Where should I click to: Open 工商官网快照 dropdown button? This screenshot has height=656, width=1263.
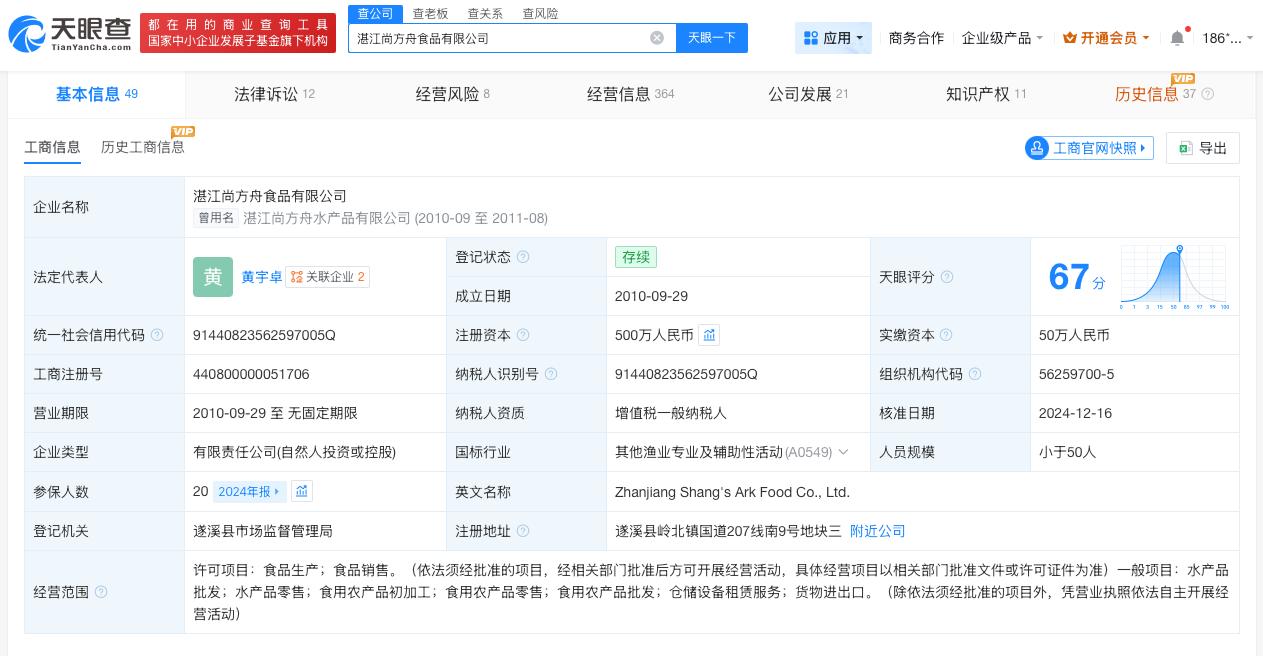pyautogui.click(x=1089, y=148)
